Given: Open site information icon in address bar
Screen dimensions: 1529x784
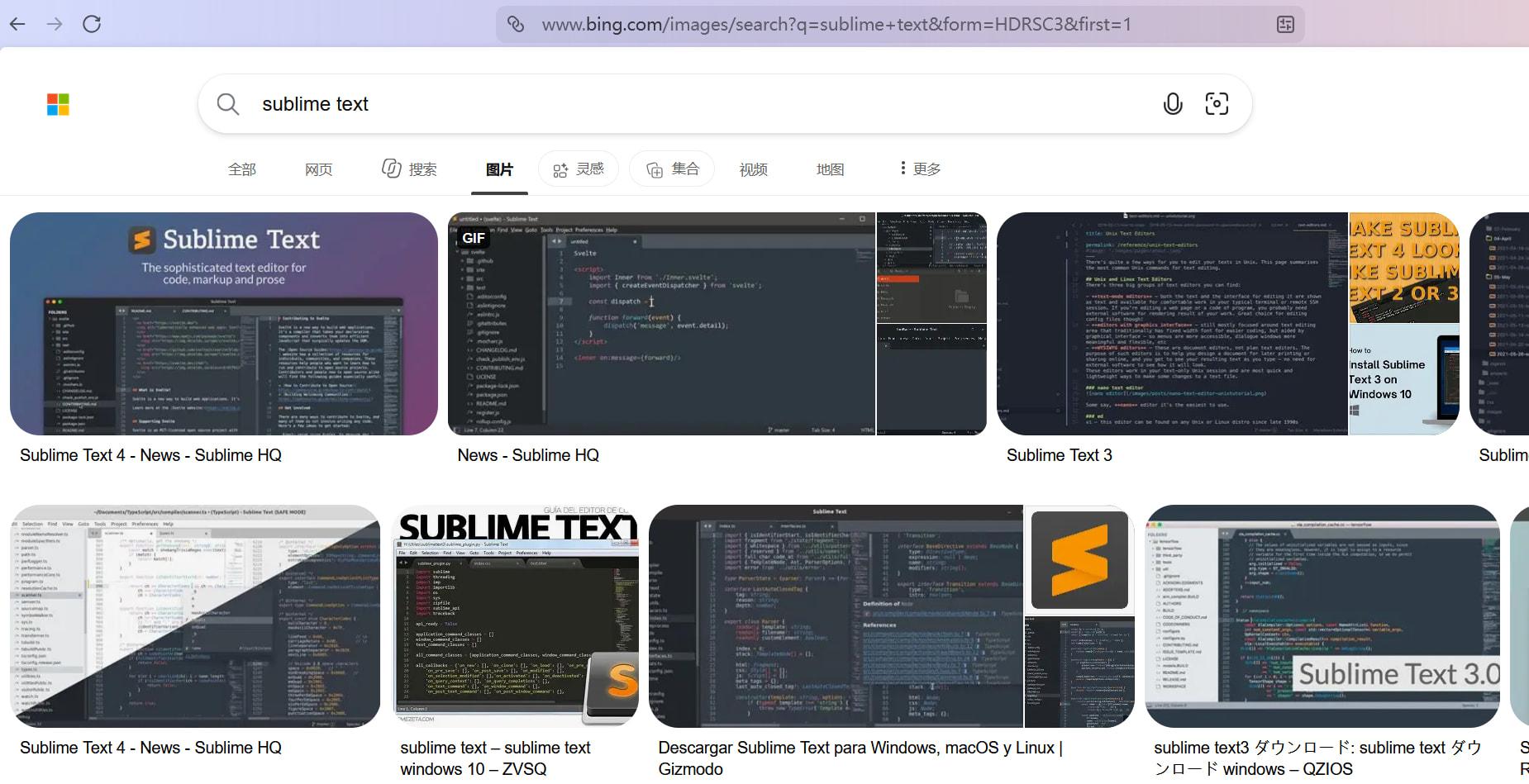Looking at the screenshot, I should [x=516, y=24].
